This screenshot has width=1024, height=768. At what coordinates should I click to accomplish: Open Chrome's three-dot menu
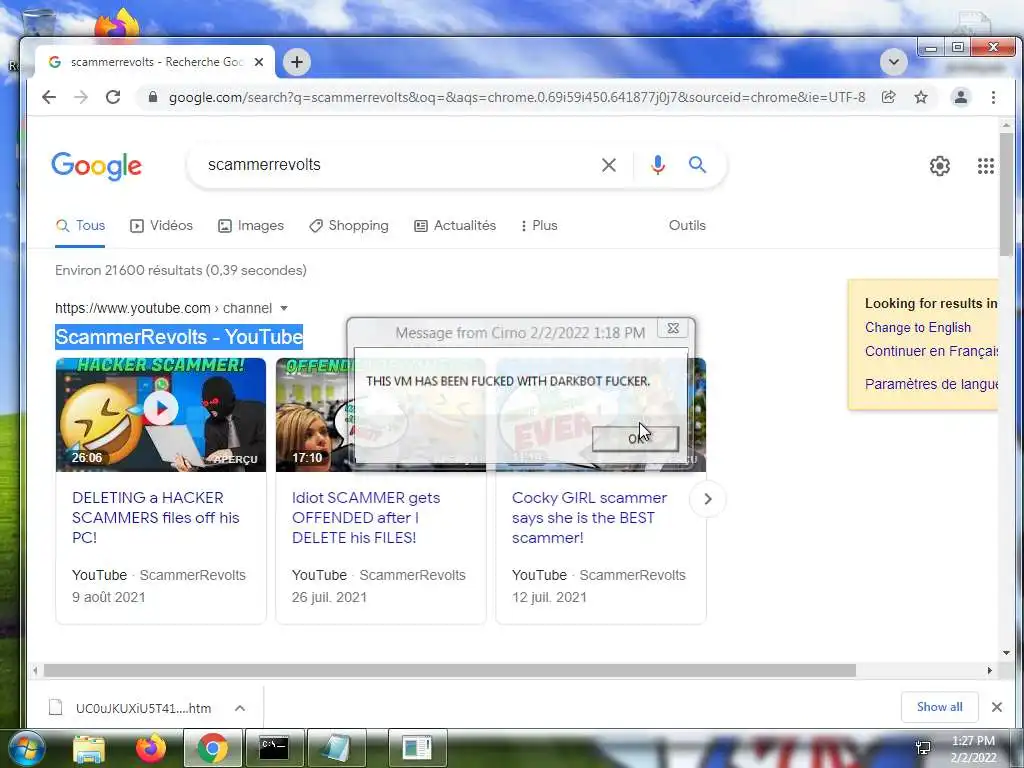993,97
